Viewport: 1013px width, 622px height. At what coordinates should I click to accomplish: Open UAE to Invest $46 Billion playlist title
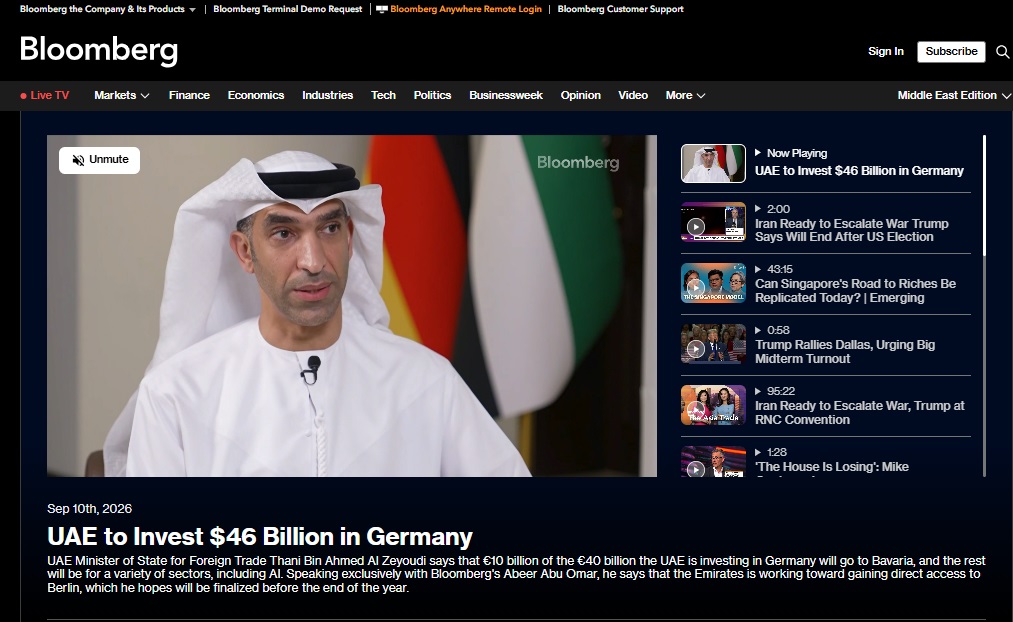pos(859,171)
